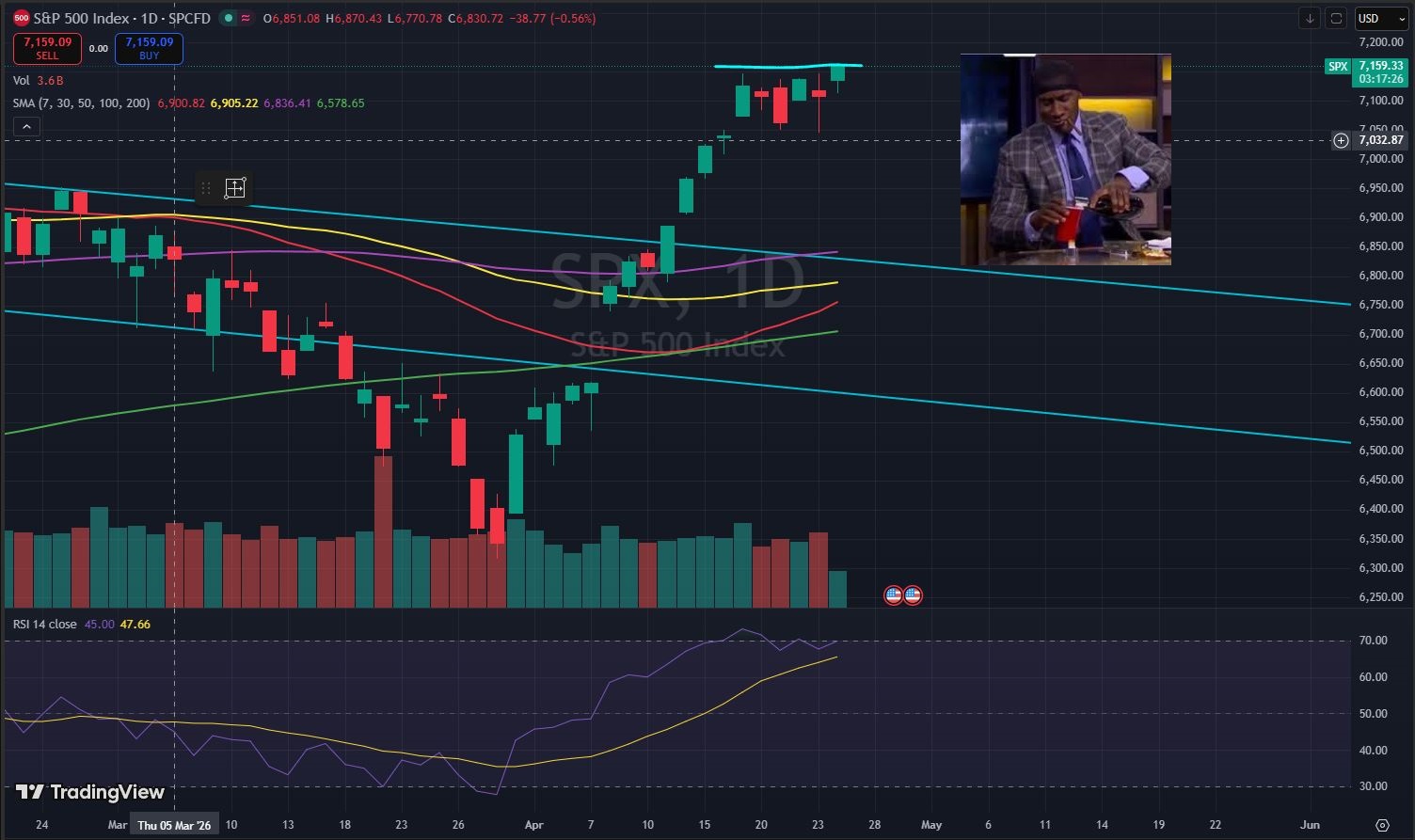Click the Vol value 3.6 B

click(50, 81)
